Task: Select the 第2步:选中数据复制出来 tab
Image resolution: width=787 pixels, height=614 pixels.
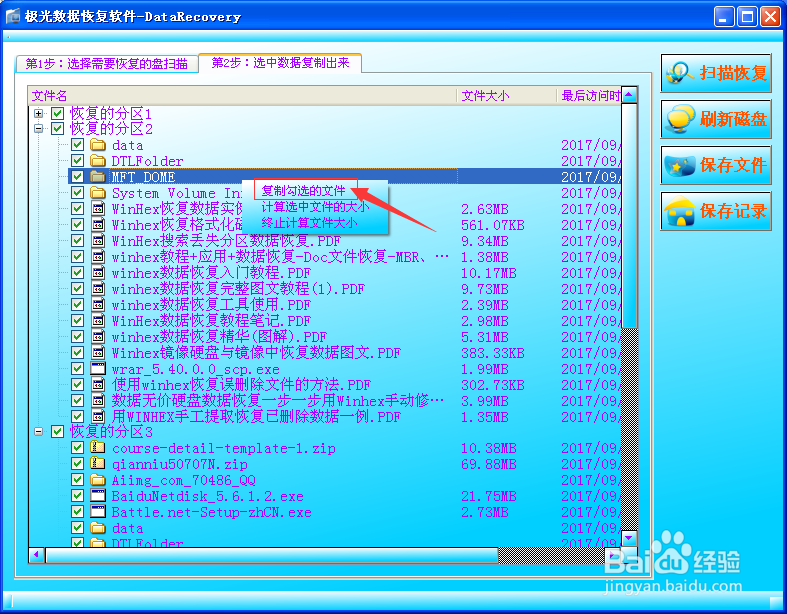Action: pyautogui.click(x=280, y=63)
